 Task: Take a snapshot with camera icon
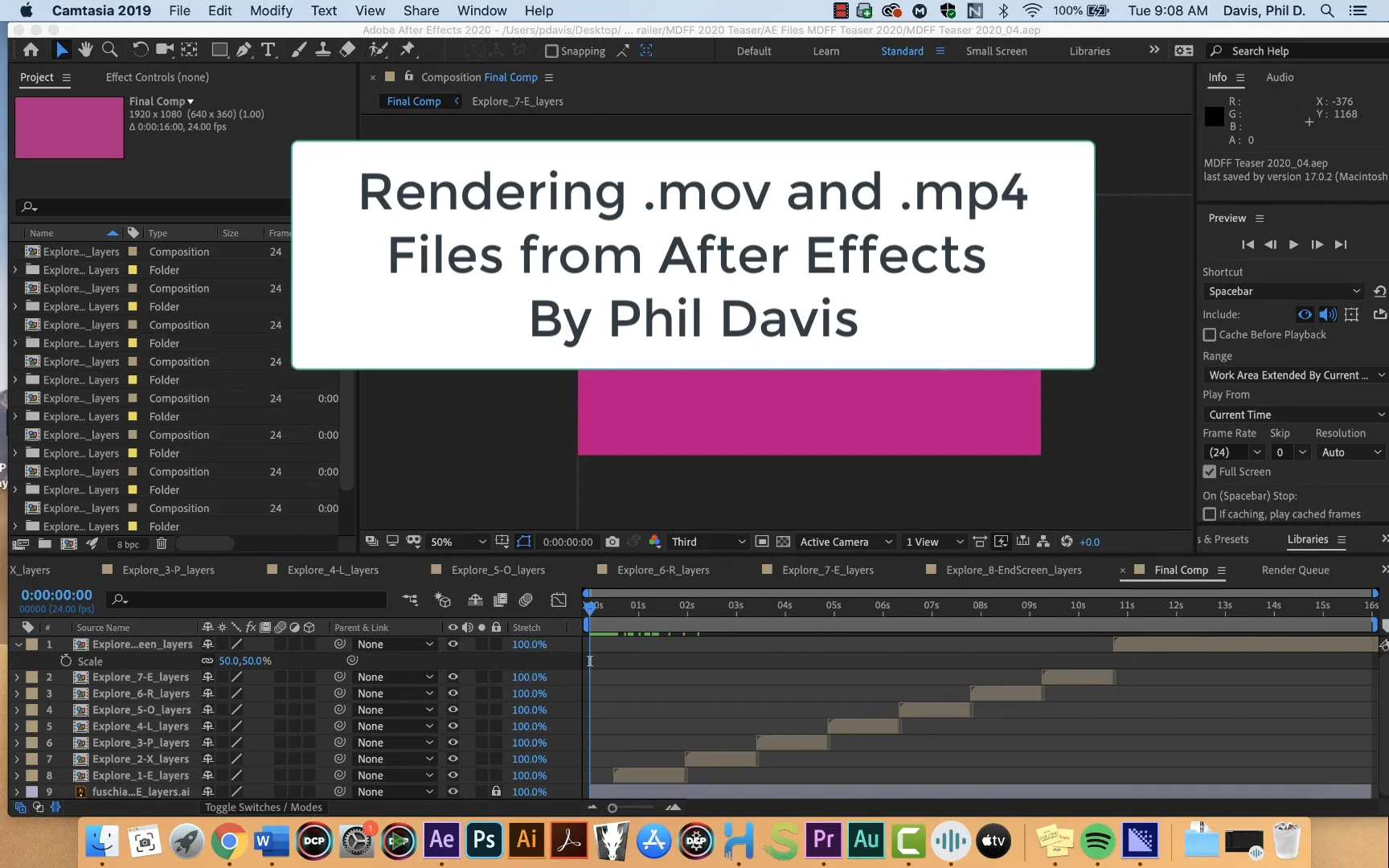point(613,542)
